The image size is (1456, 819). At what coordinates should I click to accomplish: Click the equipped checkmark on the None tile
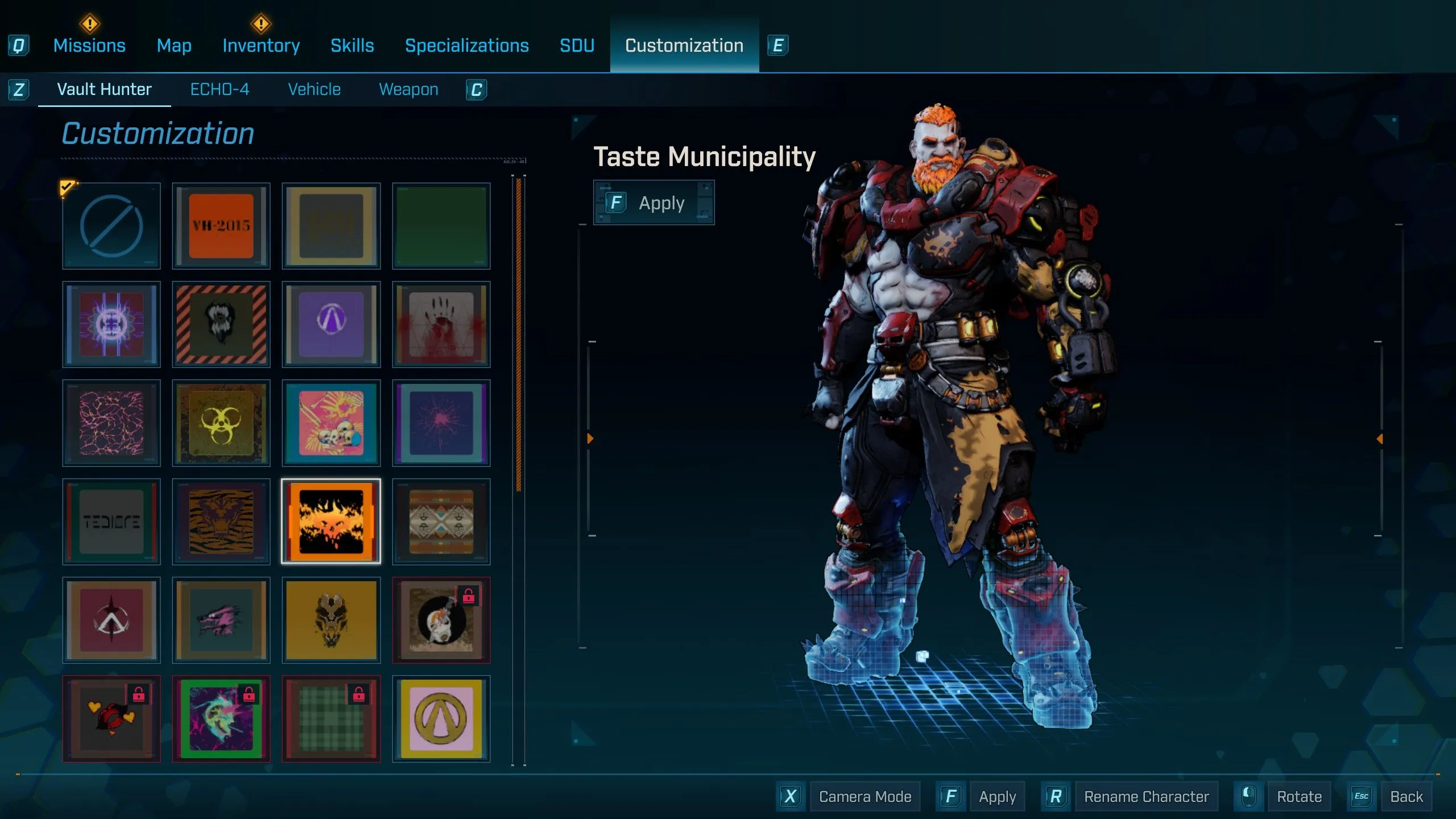67,187
